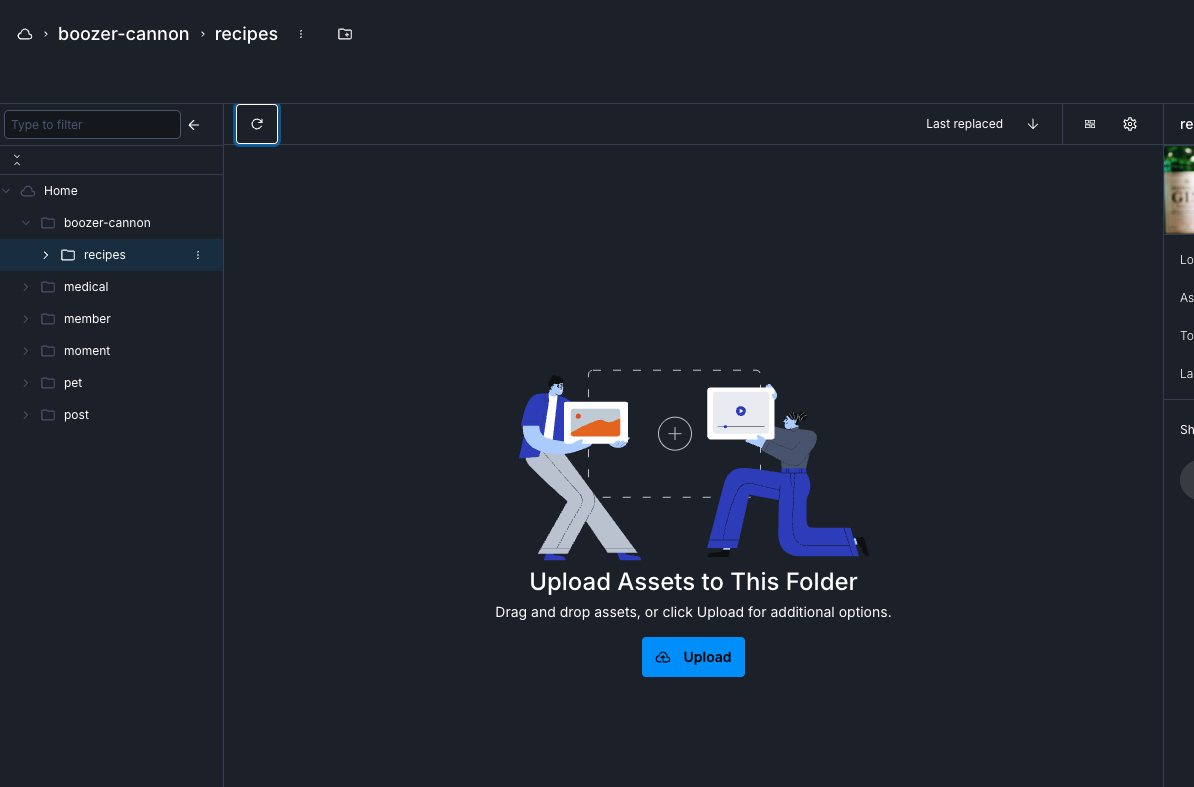The height and width of the screenshot is (787, 1194).
Task: Select the member folder
Action: pyautogui.click(x=87, y=319)
